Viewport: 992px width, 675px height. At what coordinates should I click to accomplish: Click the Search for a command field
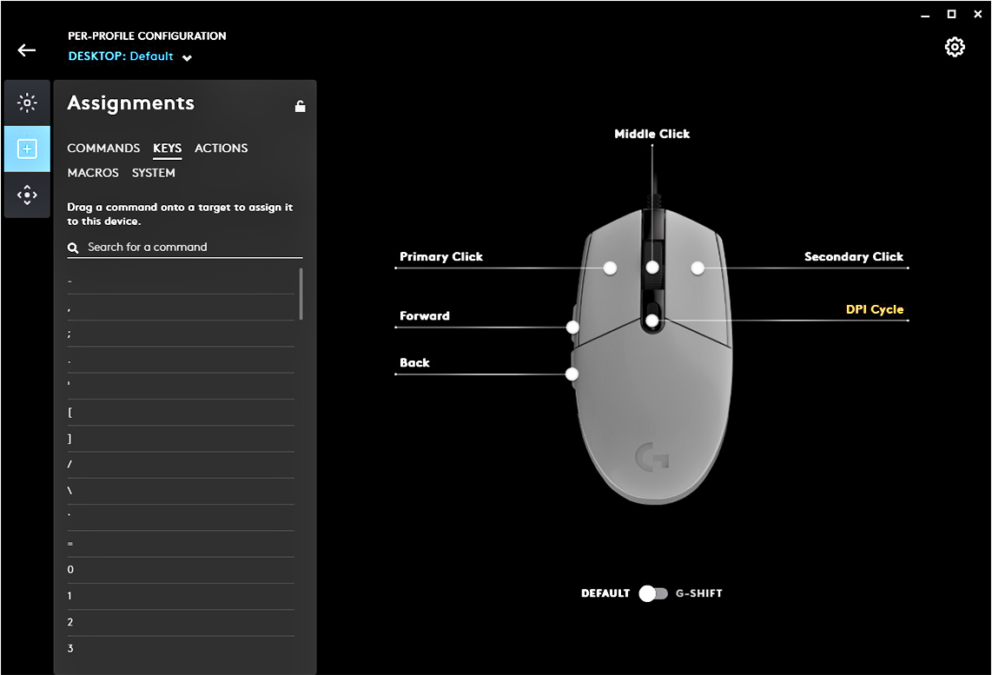[x=185, y=247]
